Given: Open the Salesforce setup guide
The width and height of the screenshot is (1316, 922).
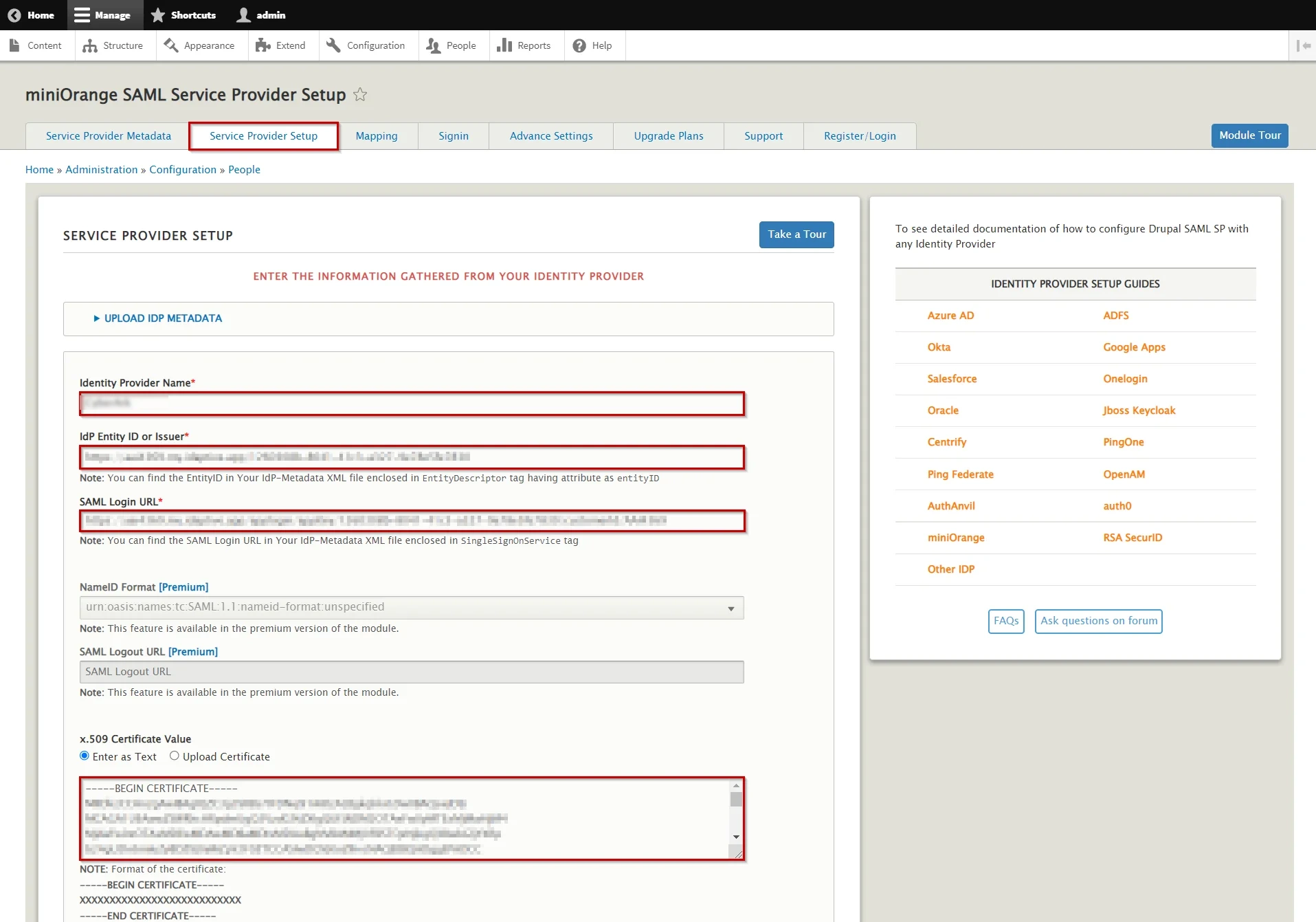Looking at the screenshot, I should point(952,379).
